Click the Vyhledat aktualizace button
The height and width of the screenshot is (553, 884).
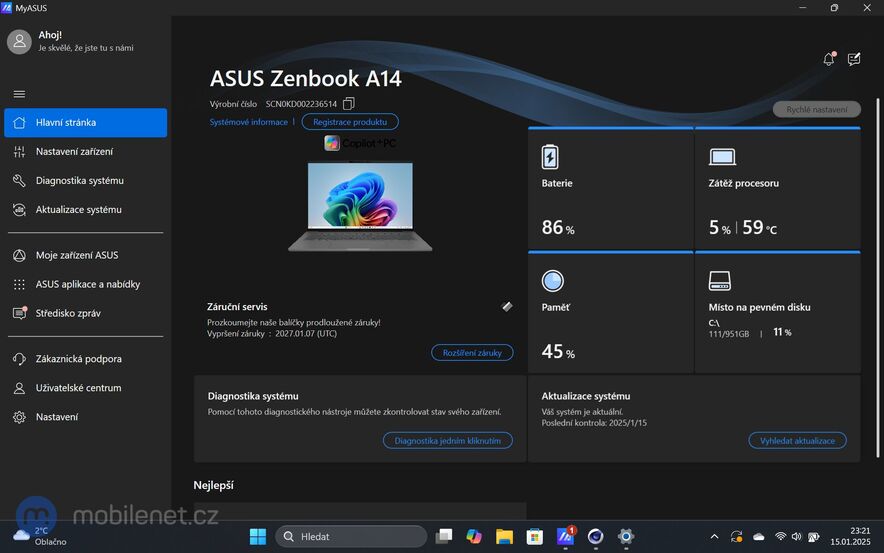797,440
